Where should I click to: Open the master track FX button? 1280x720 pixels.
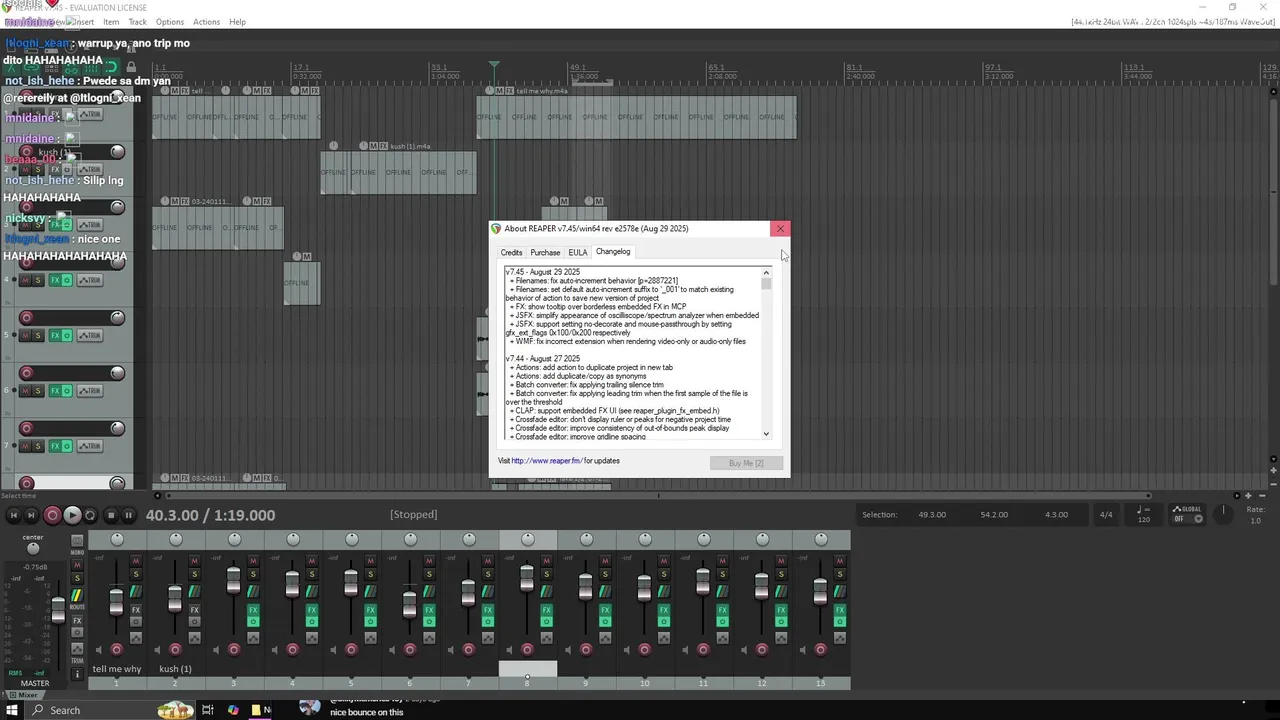point(77,621)
